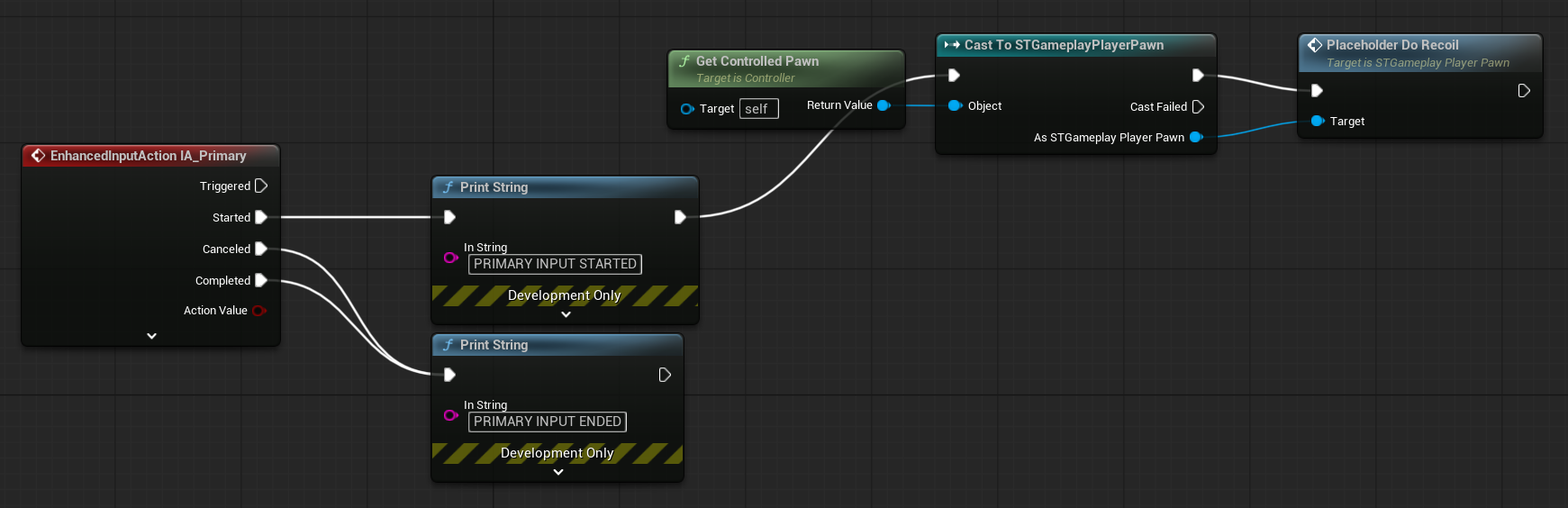This screenshot has width=1568, height=508.
Task: Click the Triggered exec pin on IA_Primary
Action: (261, 186)
